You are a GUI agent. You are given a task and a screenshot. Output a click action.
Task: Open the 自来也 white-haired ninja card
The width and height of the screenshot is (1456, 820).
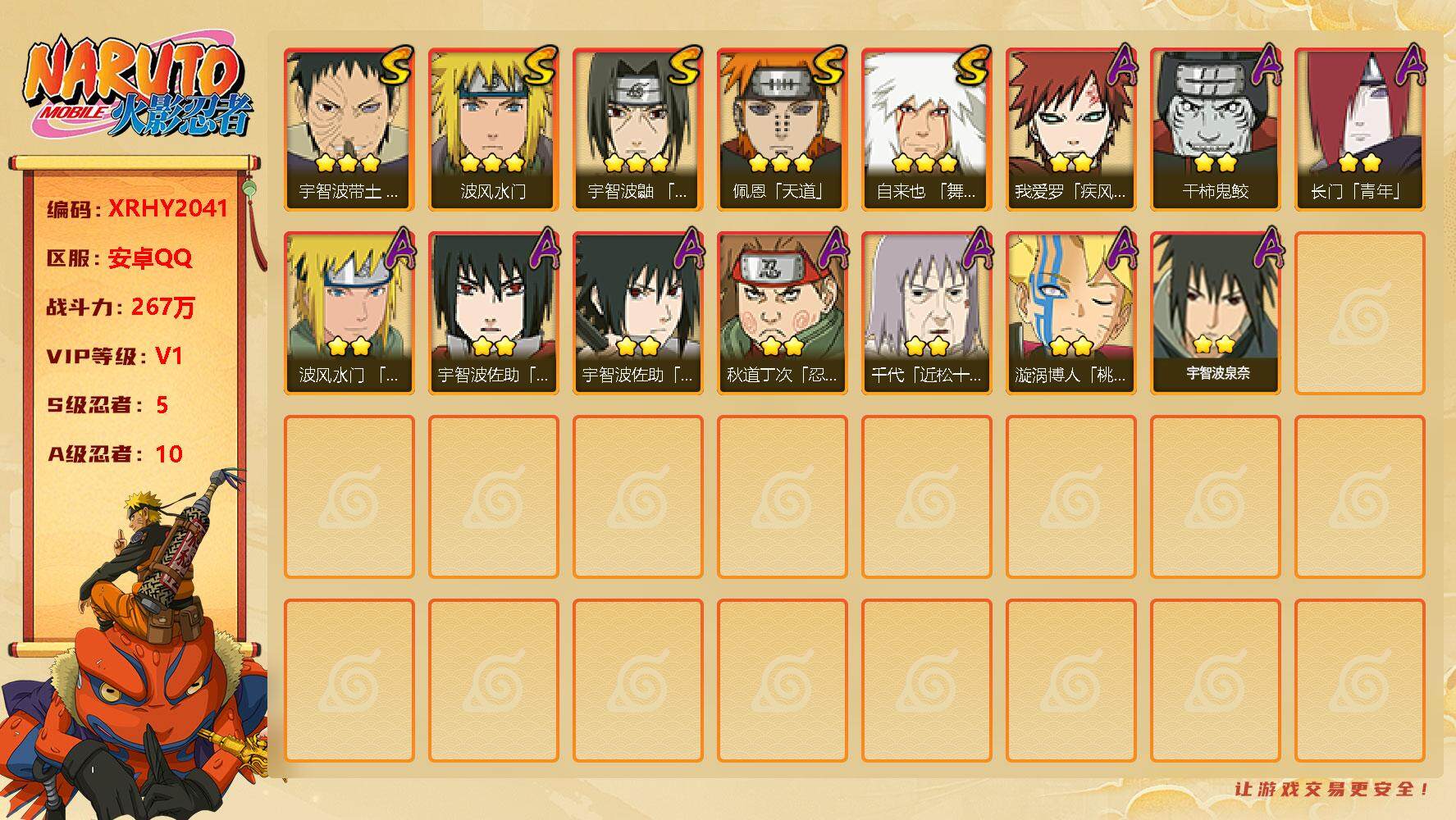[x=926, y=130]
